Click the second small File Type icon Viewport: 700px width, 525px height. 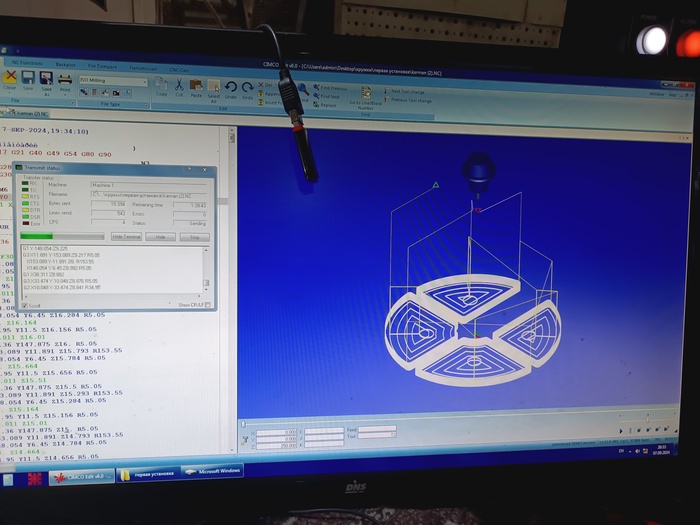[95, 93]
